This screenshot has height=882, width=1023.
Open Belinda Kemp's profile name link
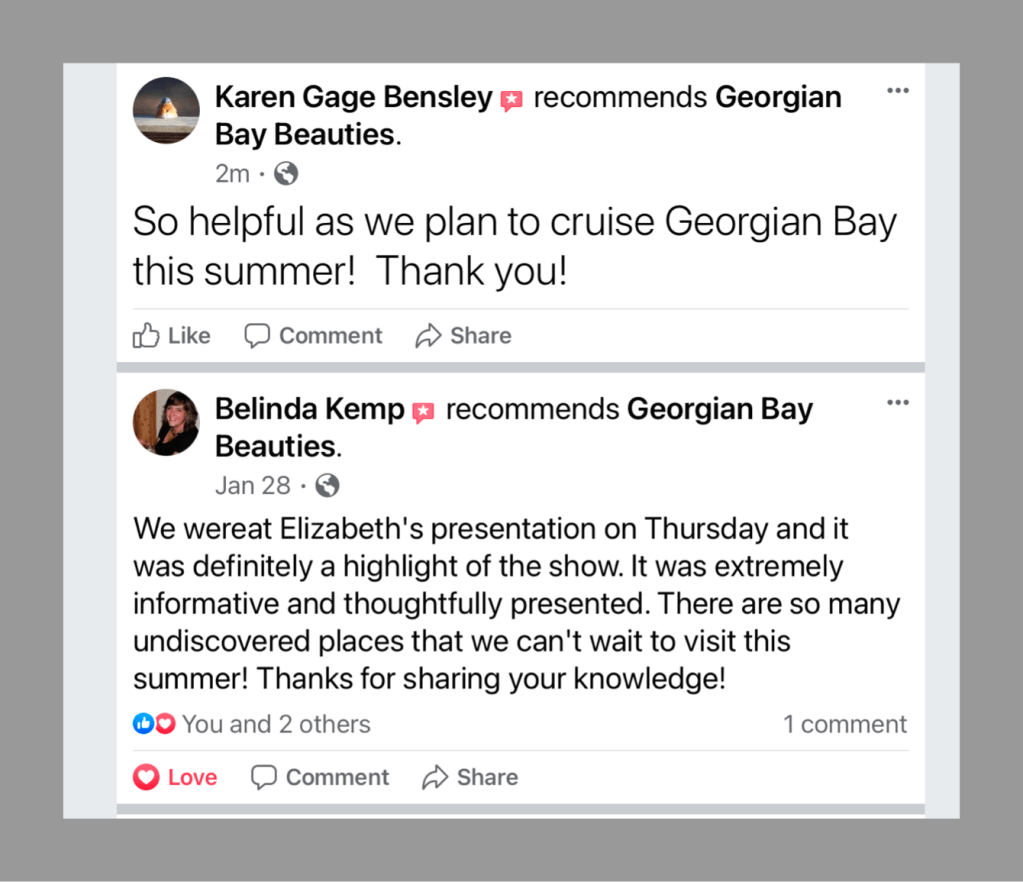(310, 410)
